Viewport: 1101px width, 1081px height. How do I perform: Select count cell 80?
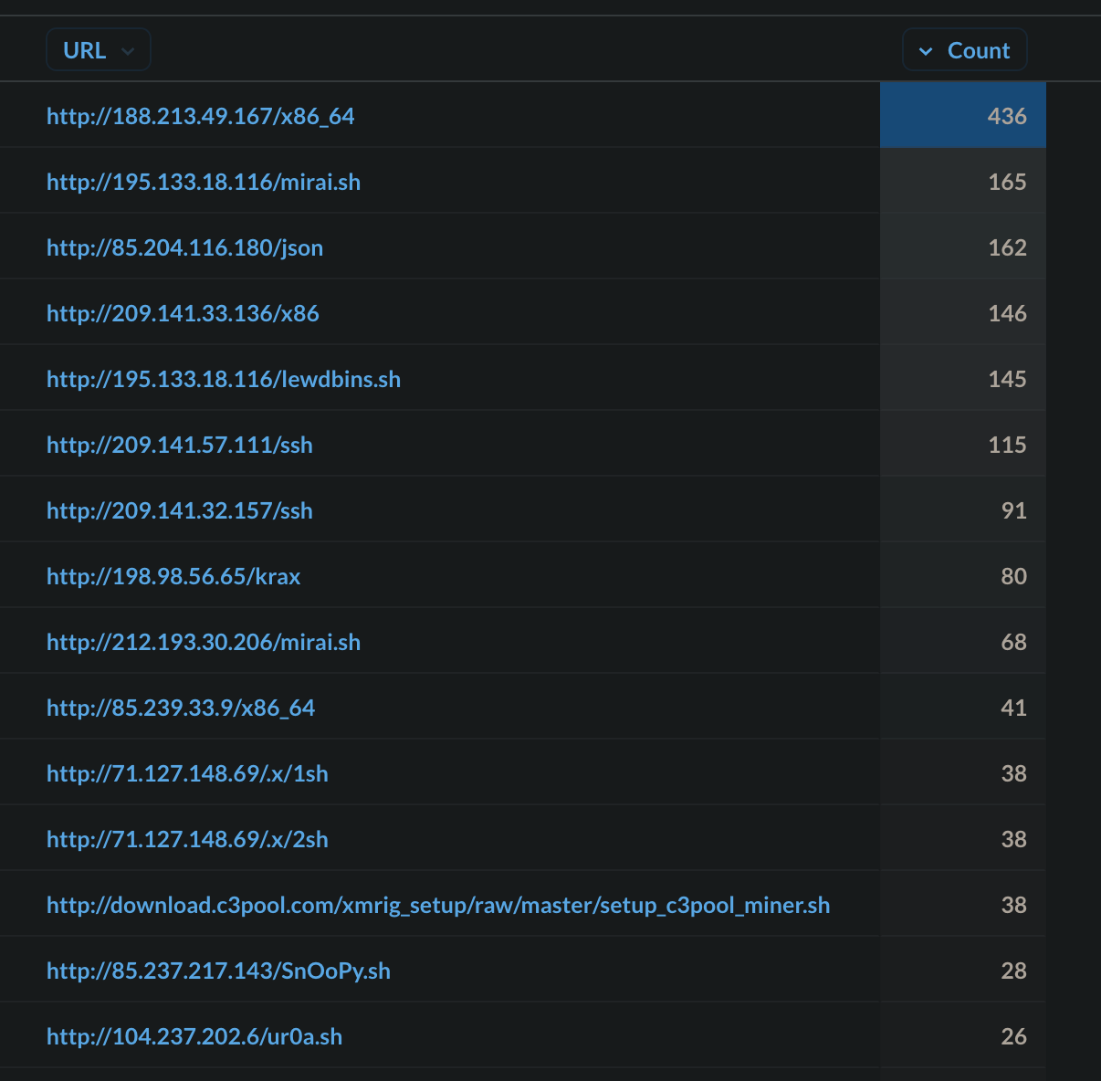click(963, 576)
